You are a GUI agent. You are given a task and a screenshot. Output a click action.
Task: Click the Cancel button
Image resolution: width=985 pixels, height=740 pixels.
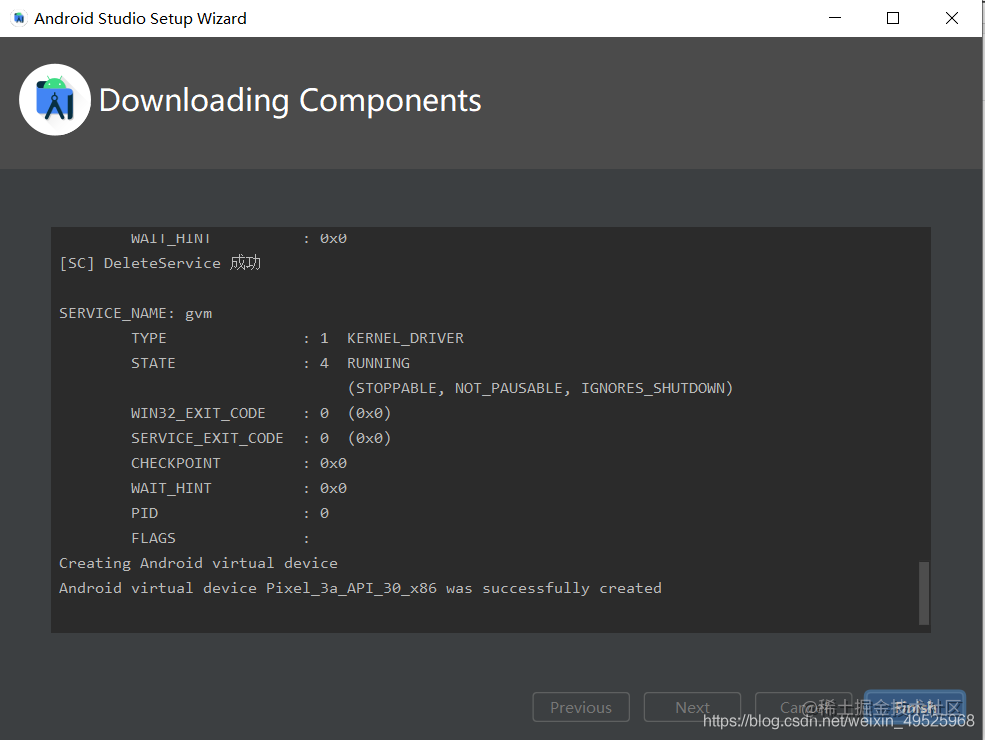point(803,707)
